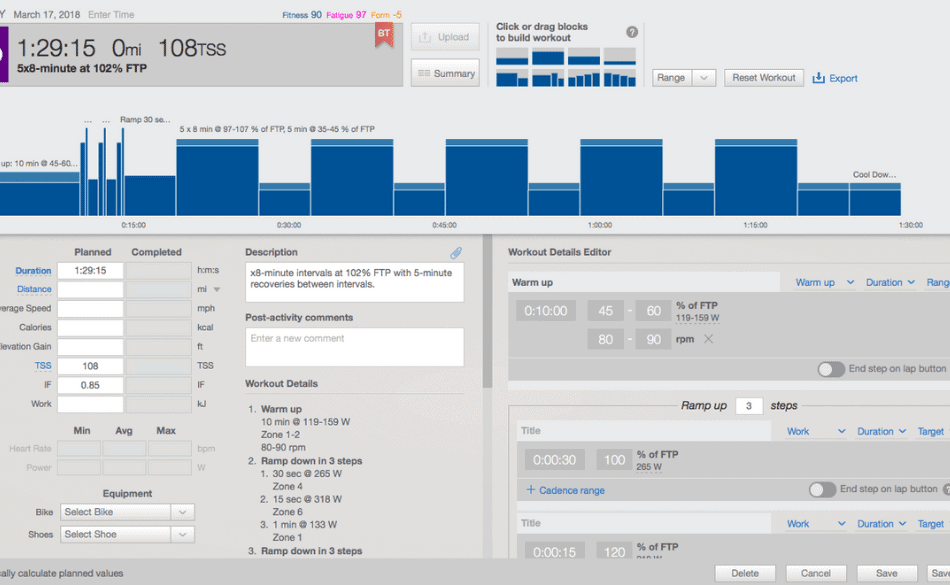Expand the Warm up step type dropdown
The image size is (950, 585).
point(824,283)
